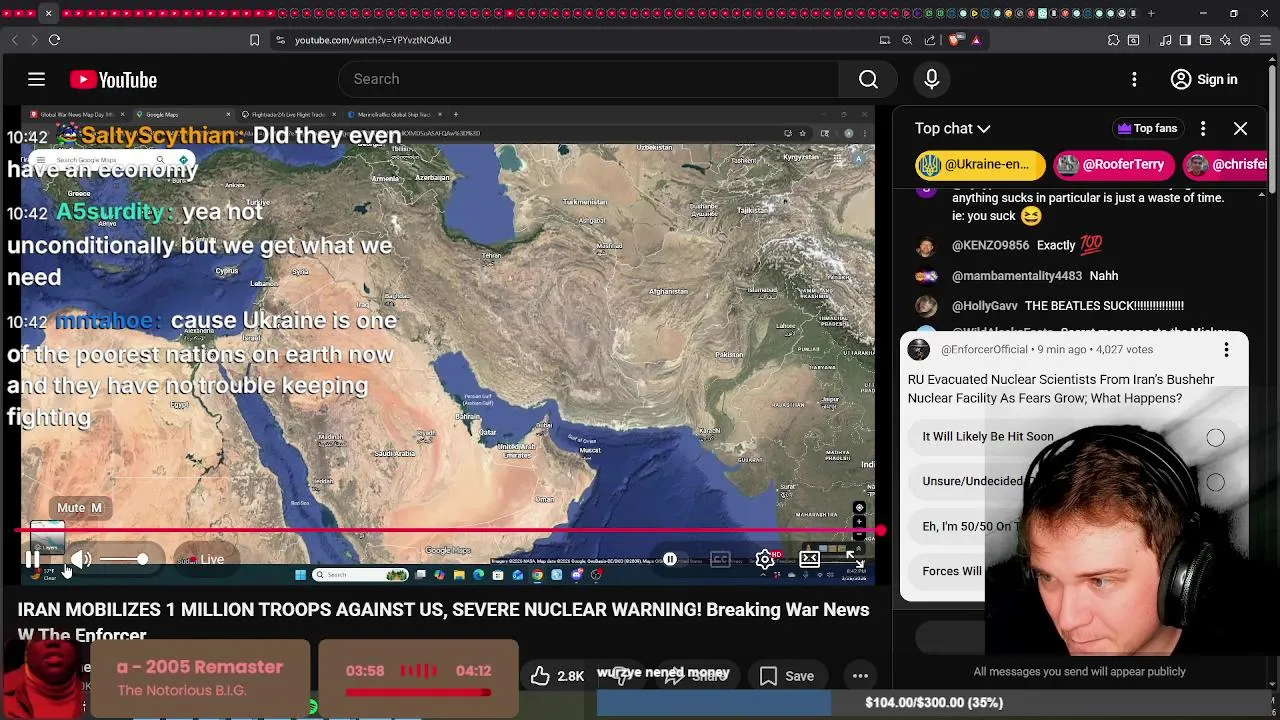Click the Brave back navigation arrow
The width and height of the screenshot is (1280, 720).
[x=14, y=40]
